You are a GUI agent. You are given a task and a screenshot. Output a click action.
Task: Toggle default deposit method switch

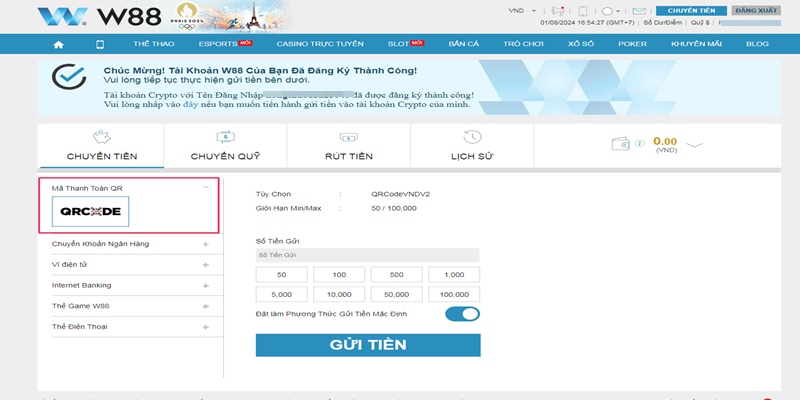tap(462, 314)
